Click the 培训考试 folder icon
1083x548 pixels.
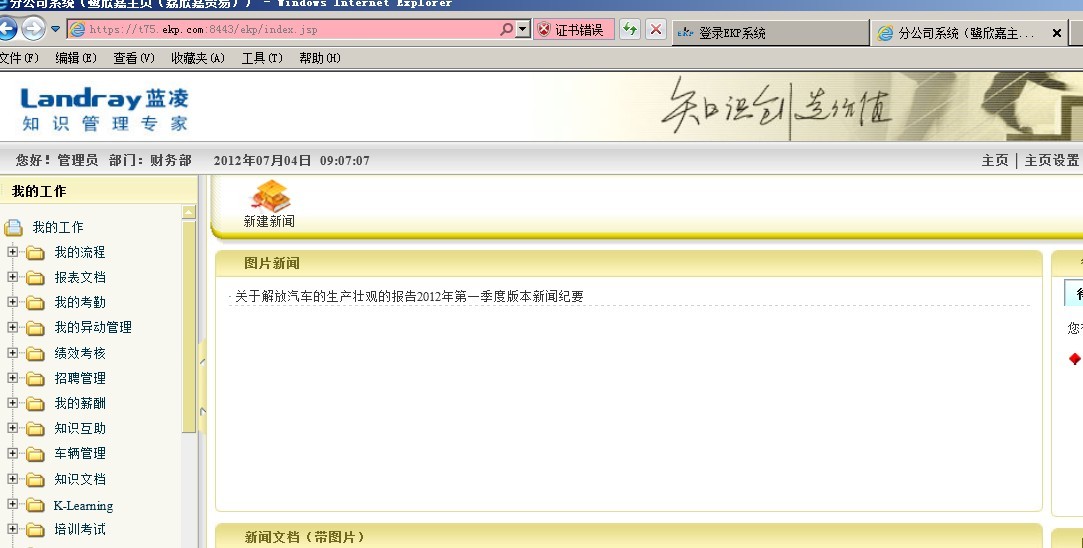pyautogui.click(x=35, y=530)
